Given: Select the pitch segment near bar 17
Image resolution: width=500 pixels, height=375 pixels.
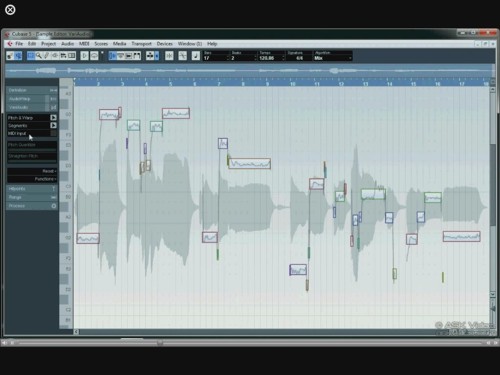Looking at the screenshot, I should point(461,237).
